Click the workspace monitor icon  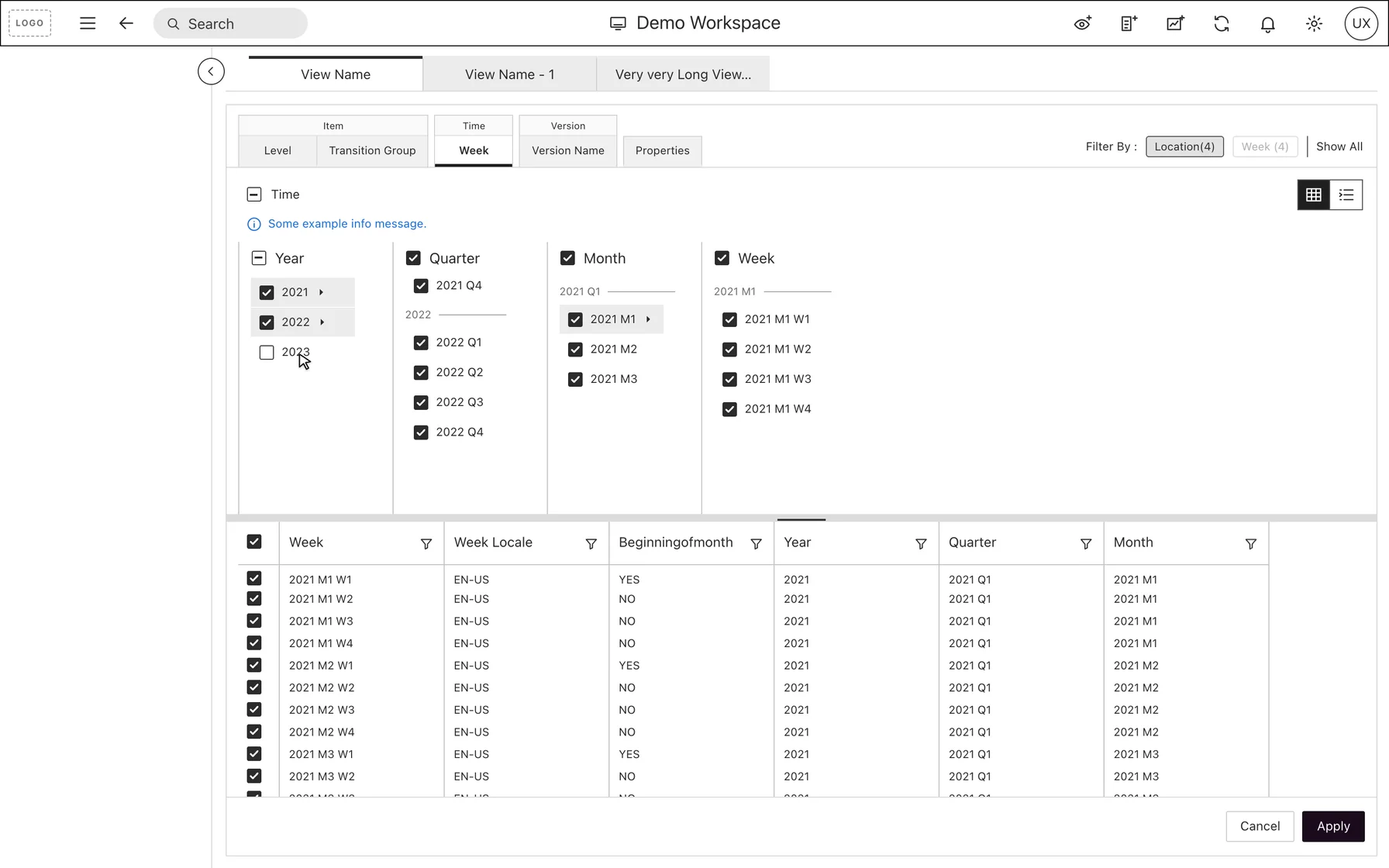617,23
